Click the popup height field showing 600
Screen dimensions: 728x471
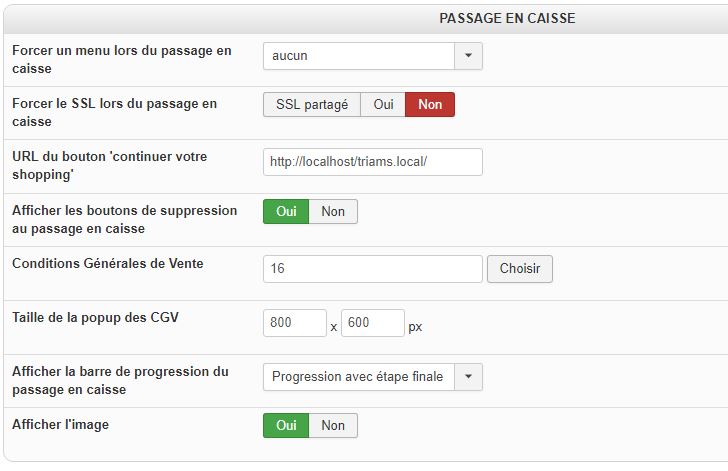point(372,323)
